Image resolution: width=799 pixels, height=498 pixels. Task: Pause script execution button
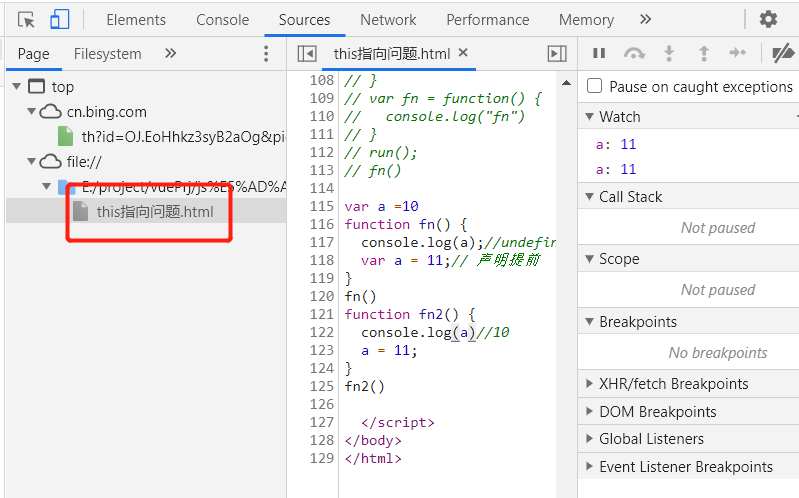click(599, 53)
